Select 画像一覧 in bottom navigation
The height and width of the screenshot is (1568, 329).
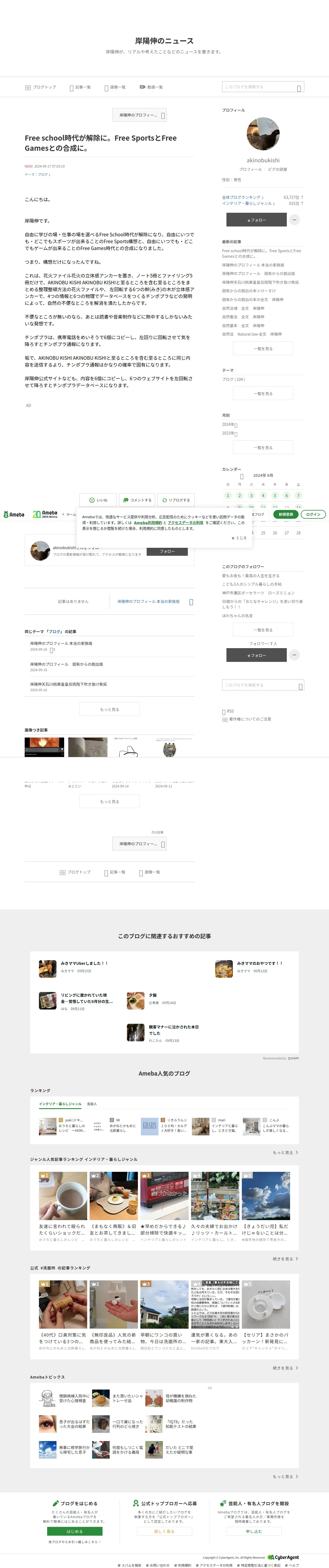click(150, 872)
